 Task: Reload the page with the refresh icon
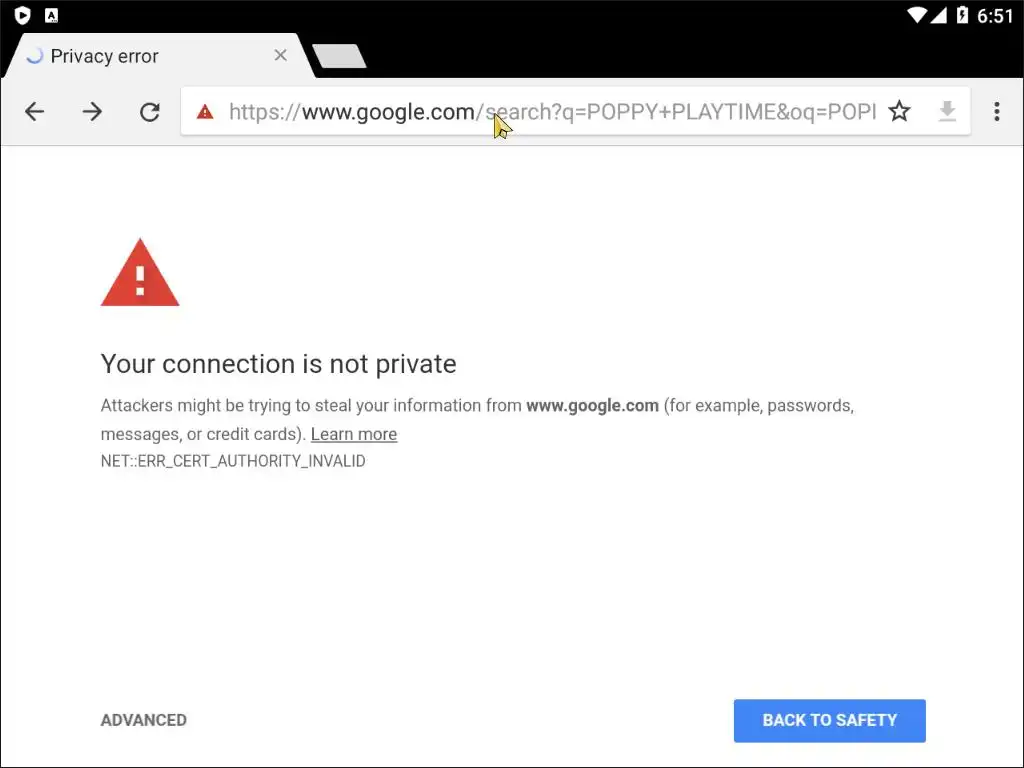pyautogui.click(x=150, y=112)
